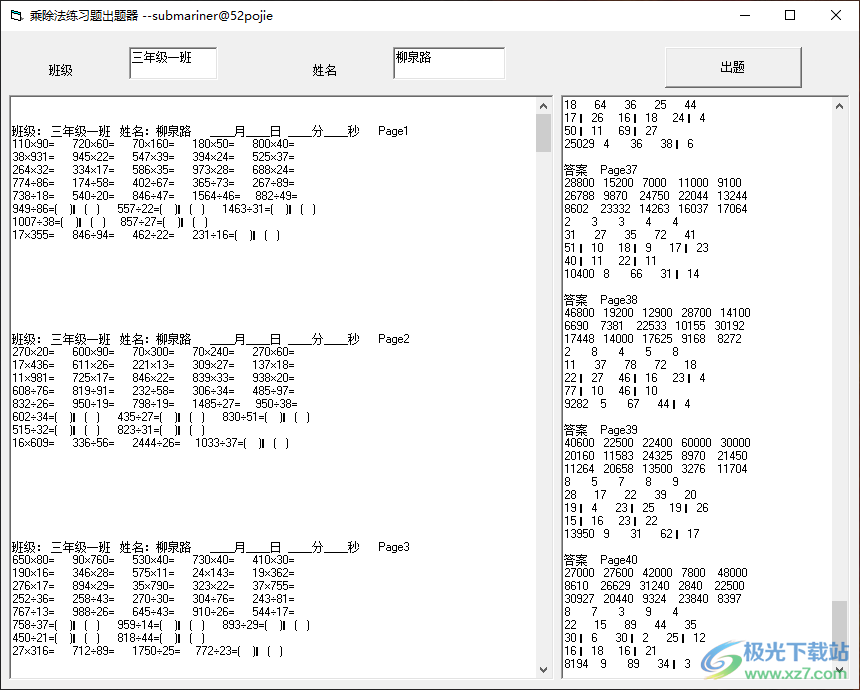Click the down arrow on the right panel scrollbar
Screen dimensions: 860x690
(x=840, y=669)
